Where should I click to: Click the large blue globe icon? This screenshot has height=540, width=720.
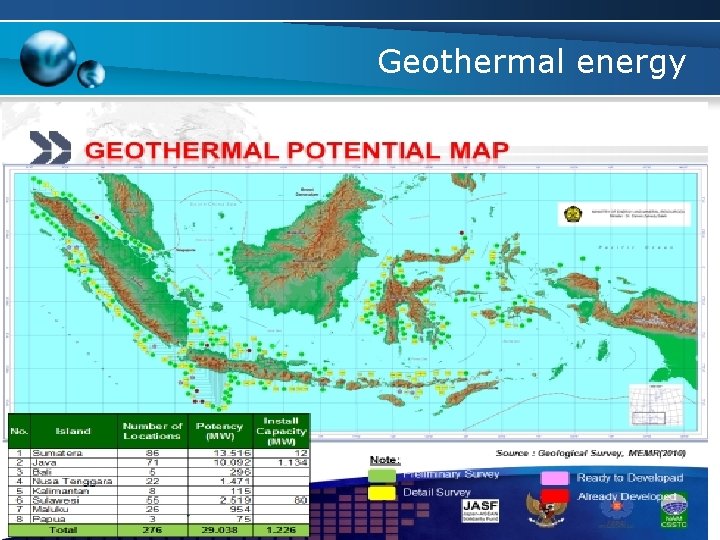(48, 58)
